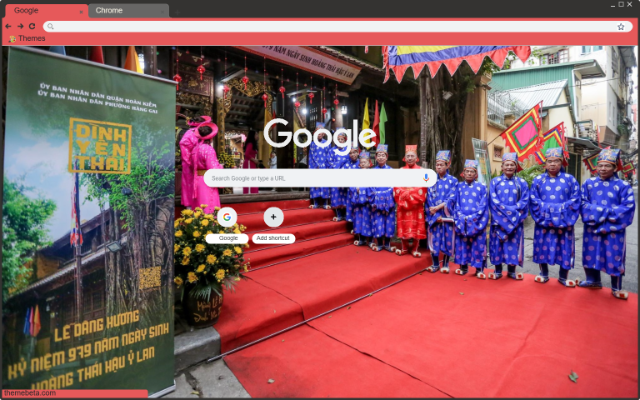The image size is (640, 400).
Task: Click the Add shortcut plus button
Action: (x=273, y=217)
